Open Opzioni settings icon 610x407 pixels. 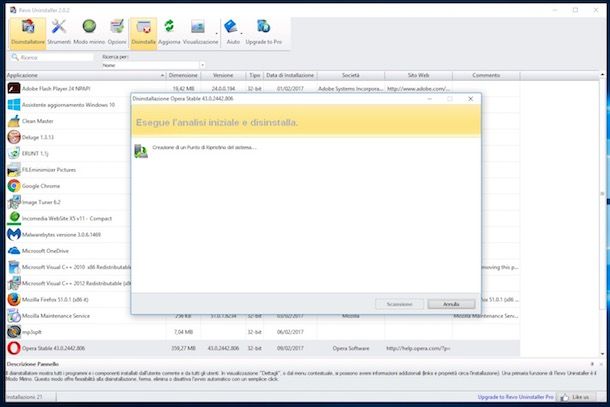(117, 27)
